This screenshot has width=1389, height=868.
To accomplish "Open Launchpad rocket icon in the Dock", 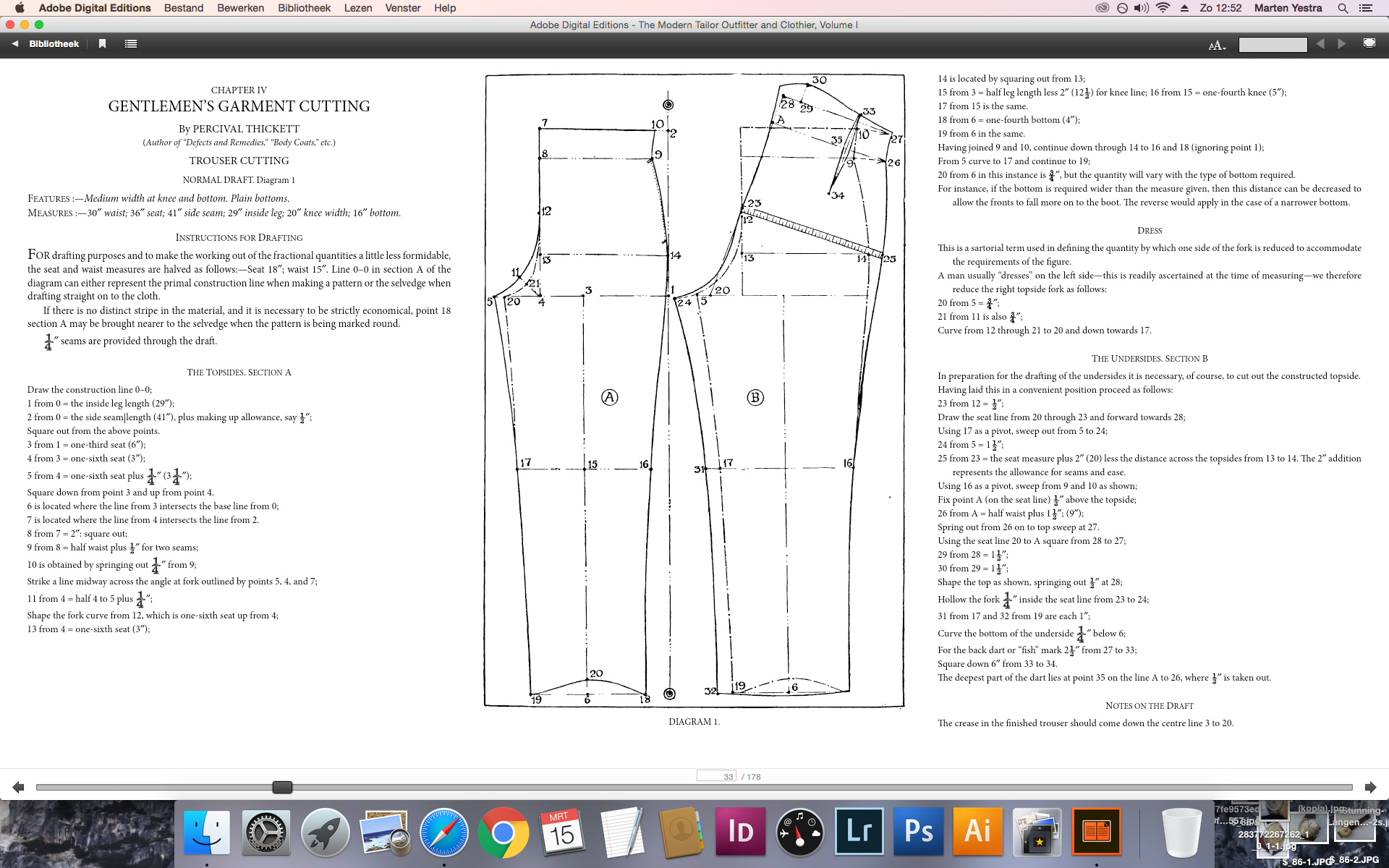I will 326,832.
